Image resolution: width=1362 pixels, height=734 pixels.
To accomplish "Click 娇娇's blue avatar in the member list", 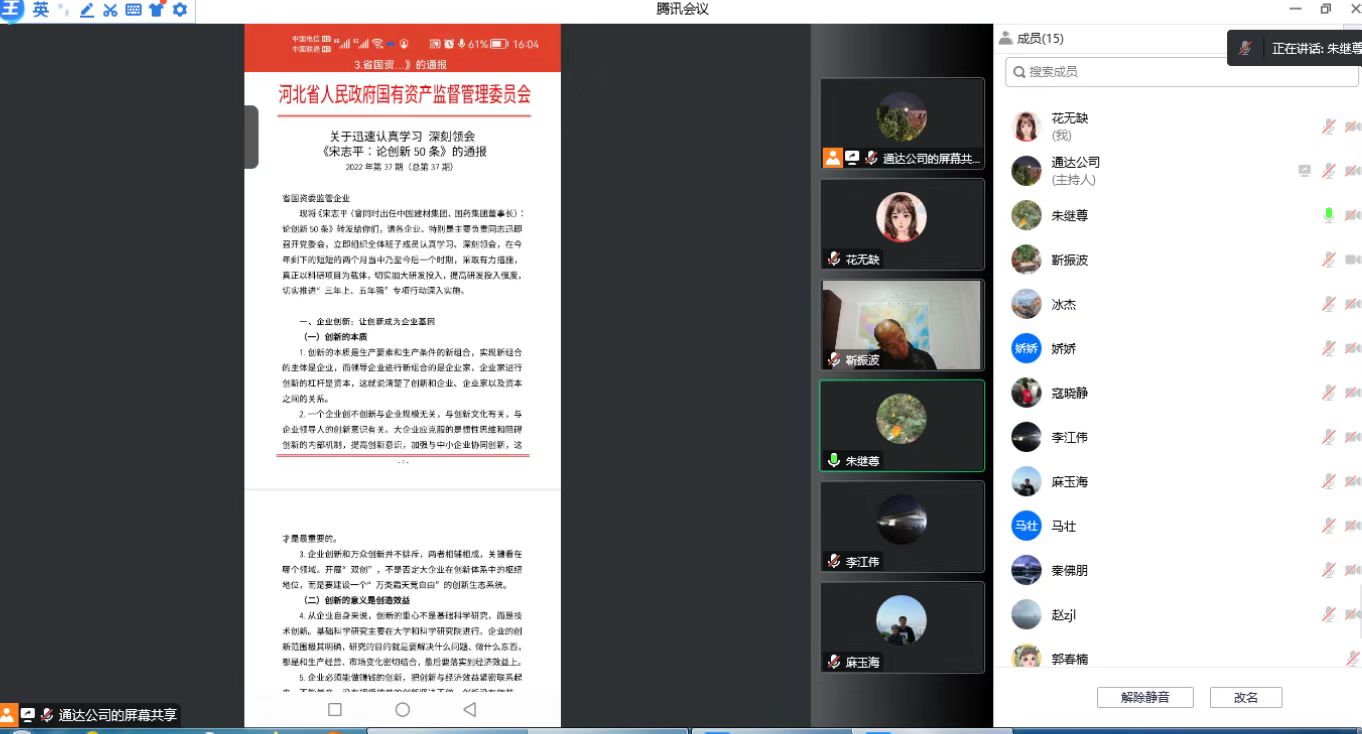I will pos(1027,348).
